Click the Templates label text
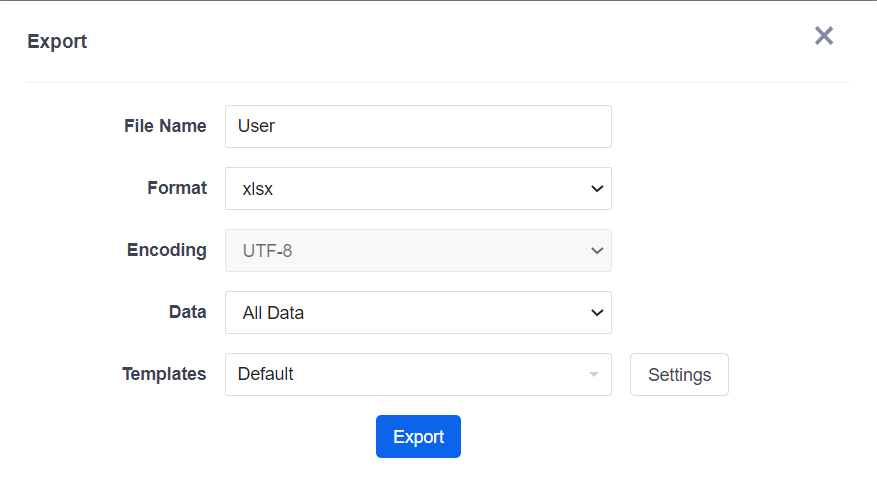This screenshot has width=877, height=495. pyautogui.click(x=164, y=374)
